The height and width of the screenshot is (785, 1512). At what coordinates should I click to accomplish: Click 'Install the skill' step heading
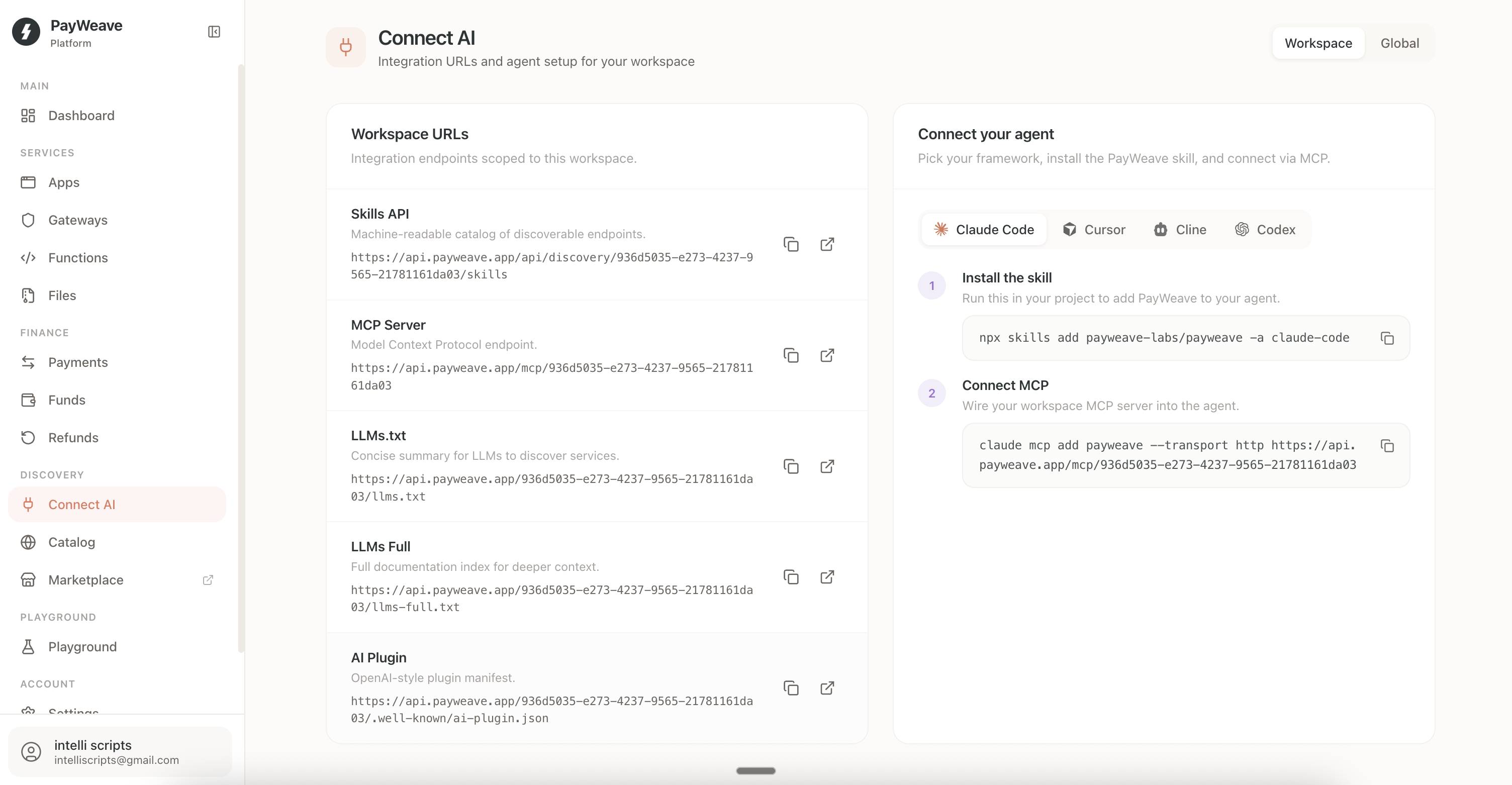coord(1007,277)
